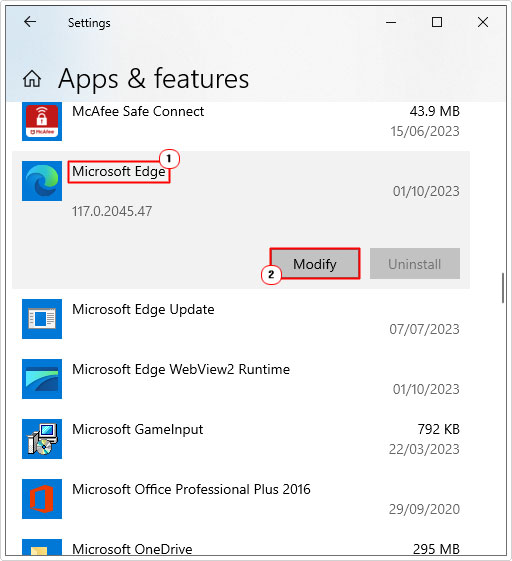
Task: Click the vertical scrollbar thumb
Action: tap(503, 288)
